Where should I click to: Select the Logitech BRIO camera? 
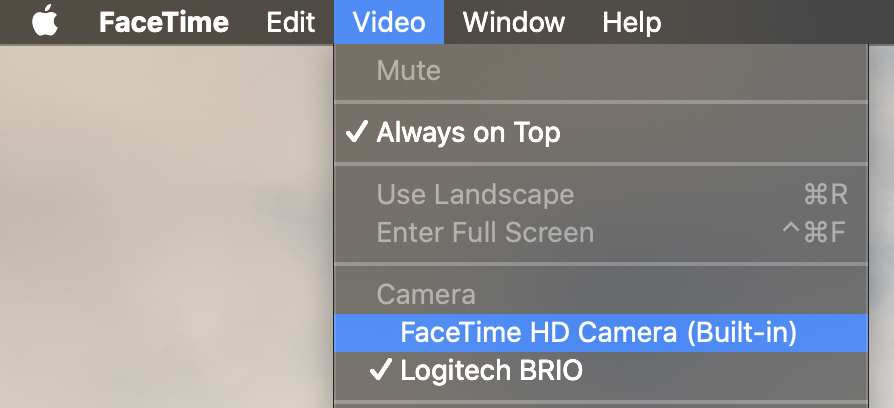pyautogui.click(x=601, y=371)
